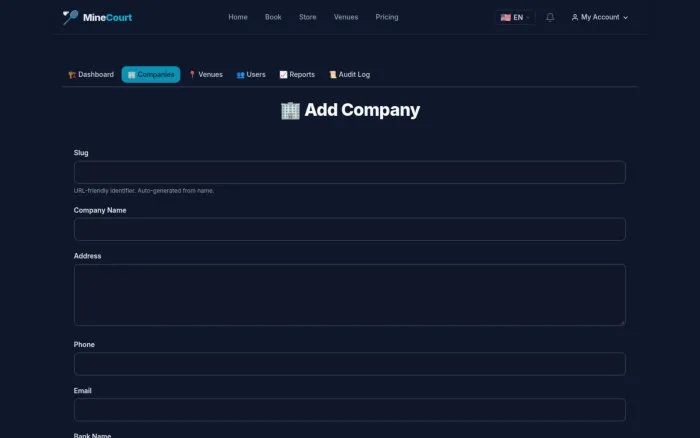
Task: Click the scroll icon beside Audit Log
Action: click(x=333, y=75)
